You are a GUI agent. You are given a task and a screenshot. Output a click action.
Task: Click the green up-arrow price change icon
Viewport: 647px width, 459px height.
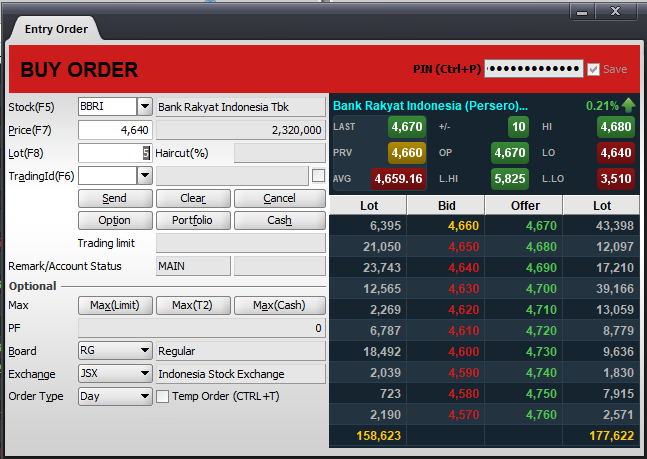point(628,105)
